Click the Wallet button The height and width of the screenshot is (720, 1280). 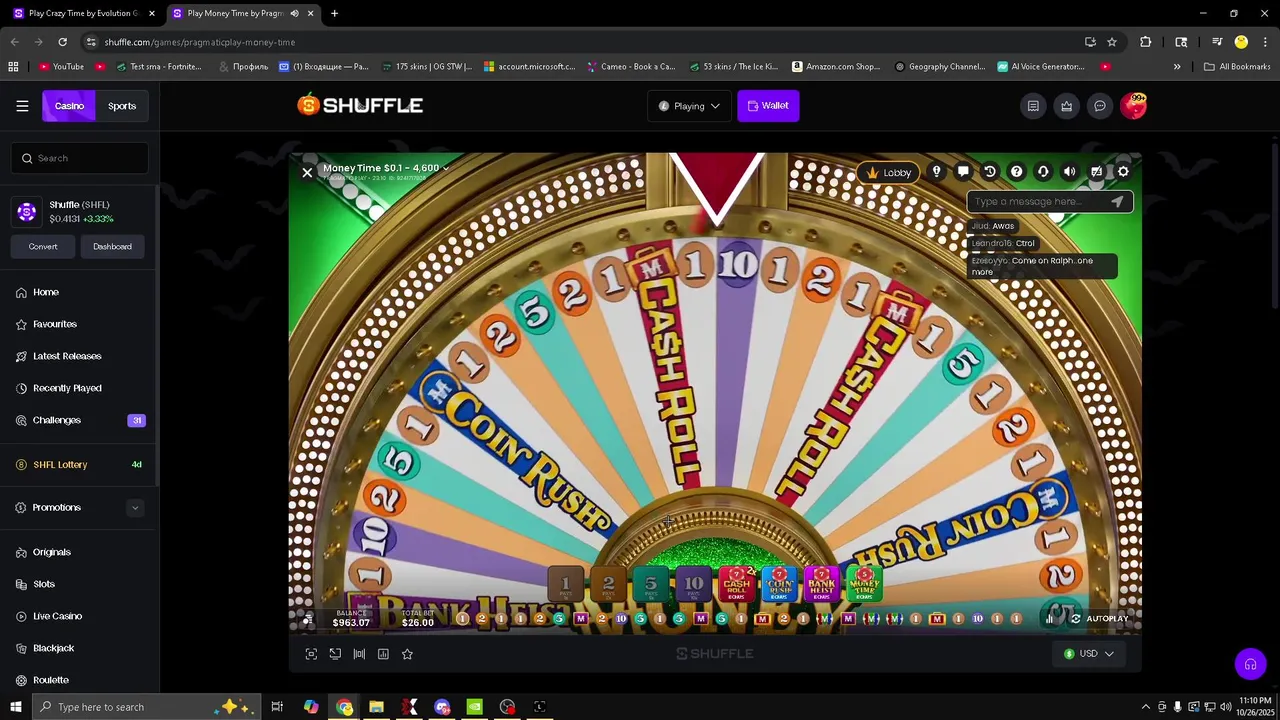[x=768, y=106]
